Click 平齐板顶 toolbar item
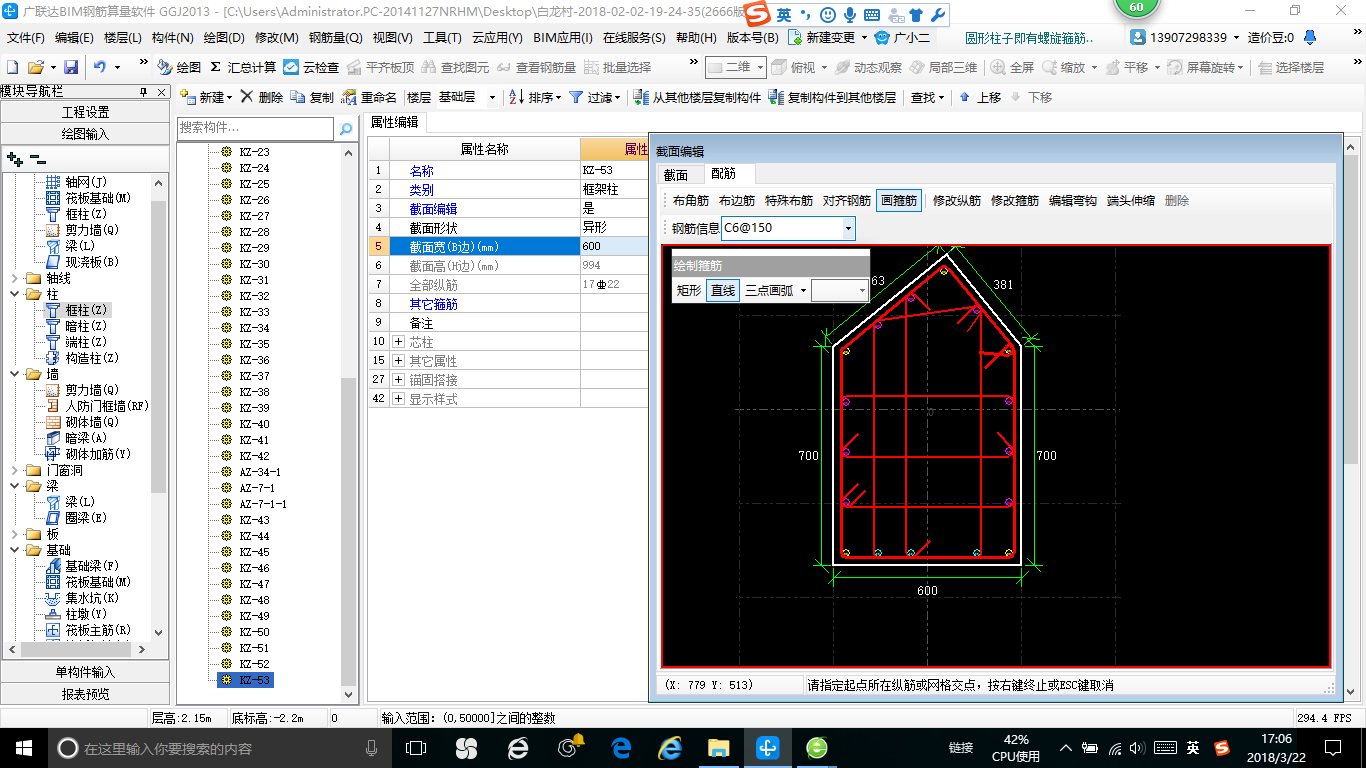Screen dimensions: 1366x768 pyautogui.click(x=380, y=67)
